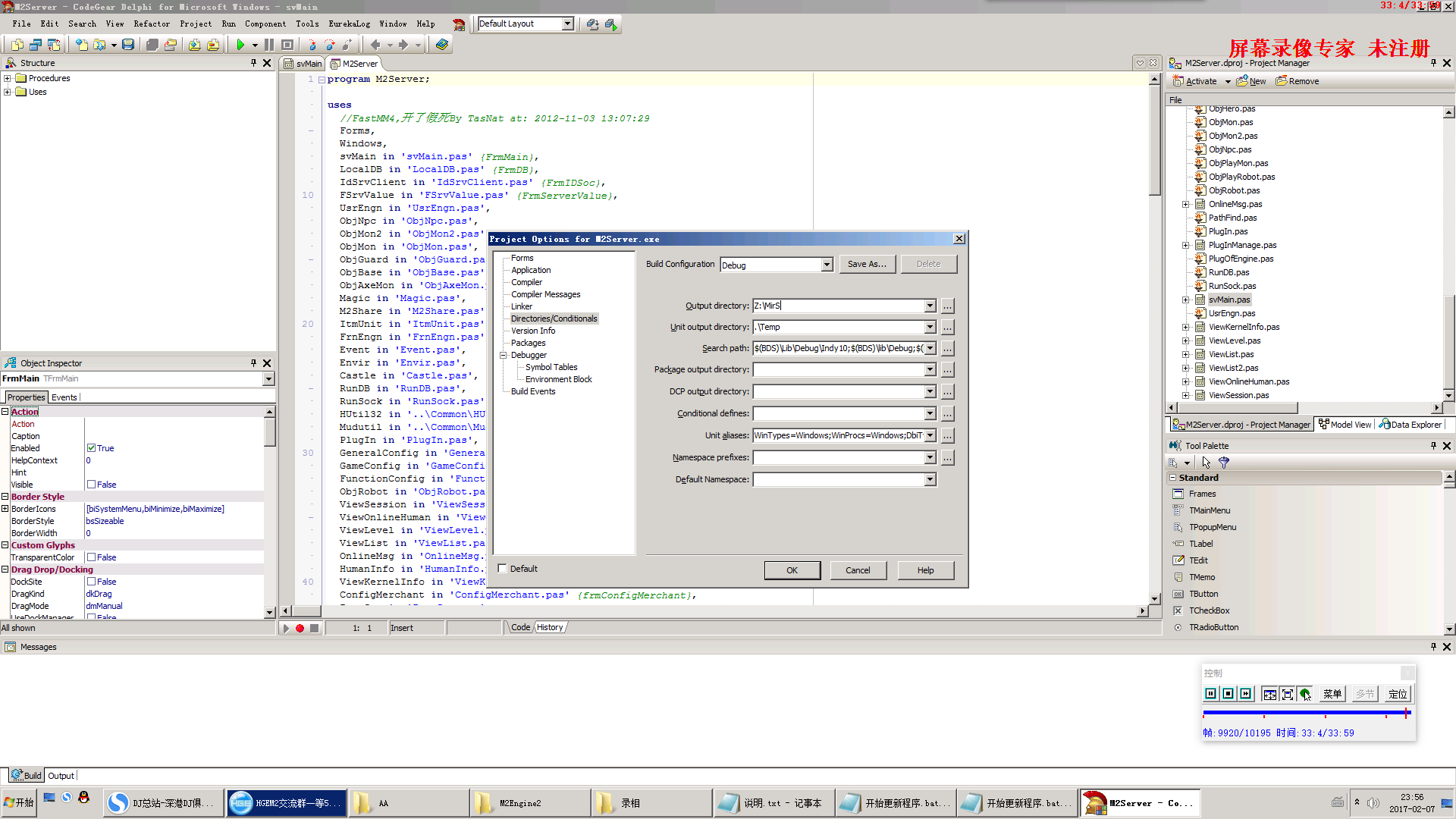Click the macro play triangle in editor status bar
The width and height of the screenshot is (1456, 819).
286,628
